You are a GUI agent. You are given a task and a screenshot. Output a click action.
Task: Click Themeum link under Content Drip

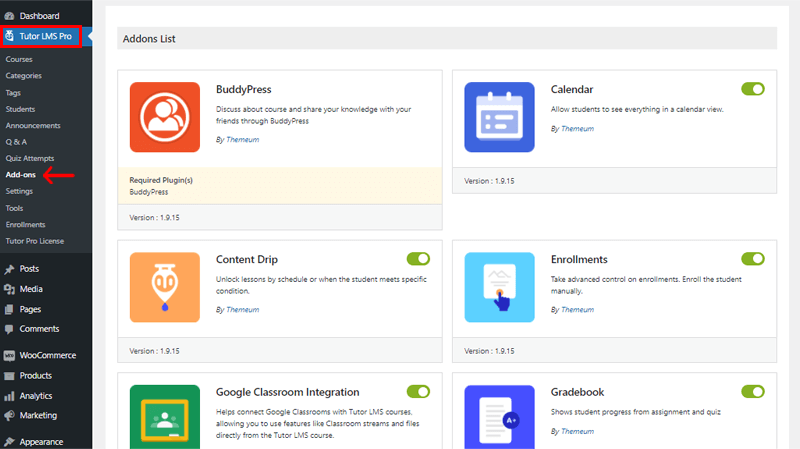(x=242, y=310)
